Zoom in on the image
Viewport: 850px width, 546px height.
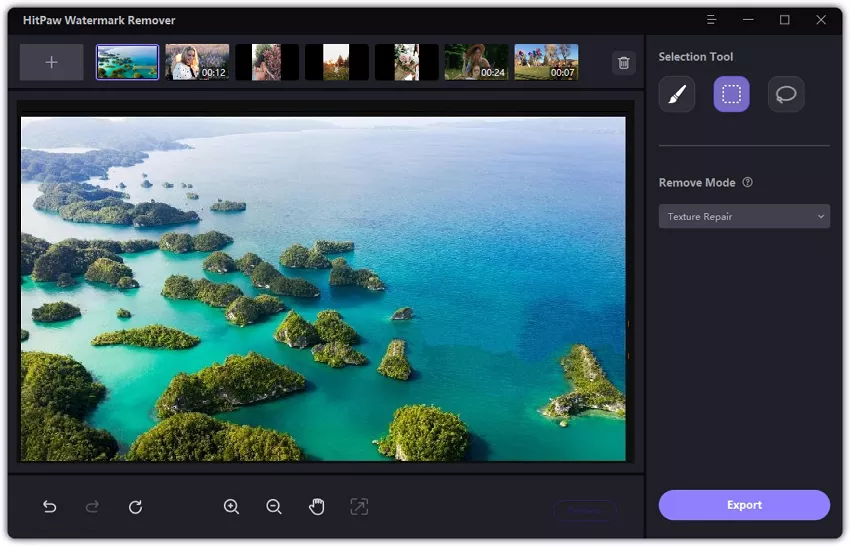tap(231, 506)
